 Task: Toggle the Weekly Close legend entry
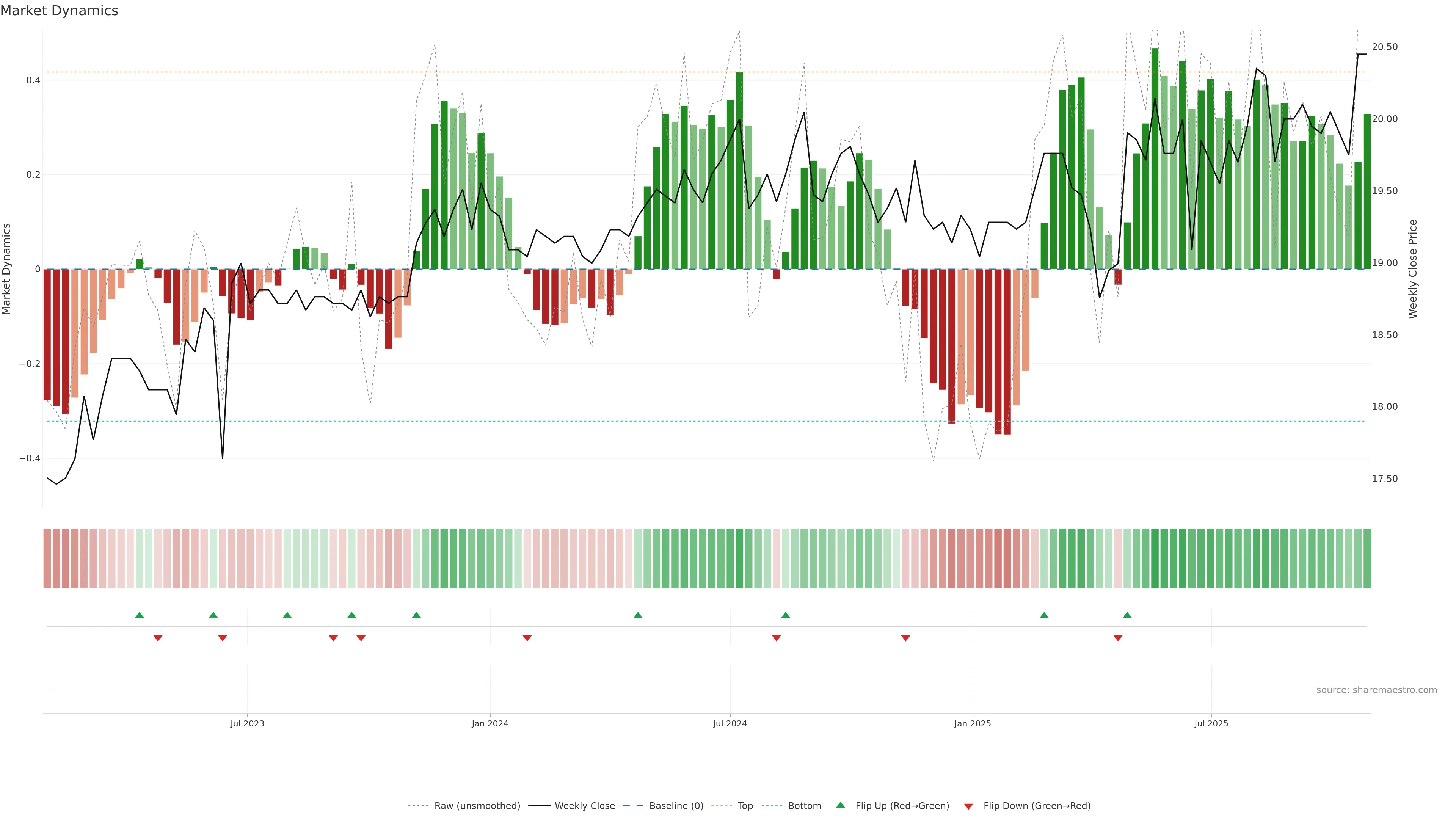click(584, 806)
